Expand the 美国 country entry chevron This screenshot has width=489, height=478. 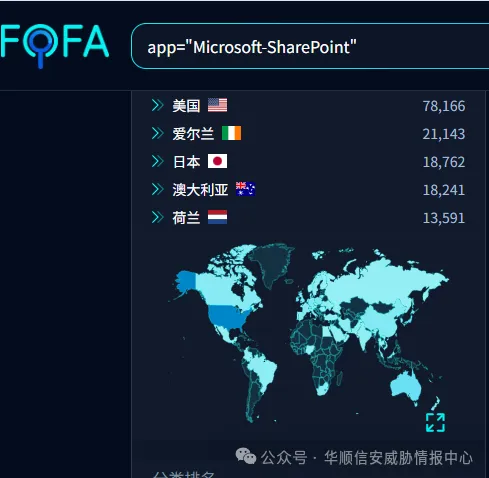[x=158, y=106]
